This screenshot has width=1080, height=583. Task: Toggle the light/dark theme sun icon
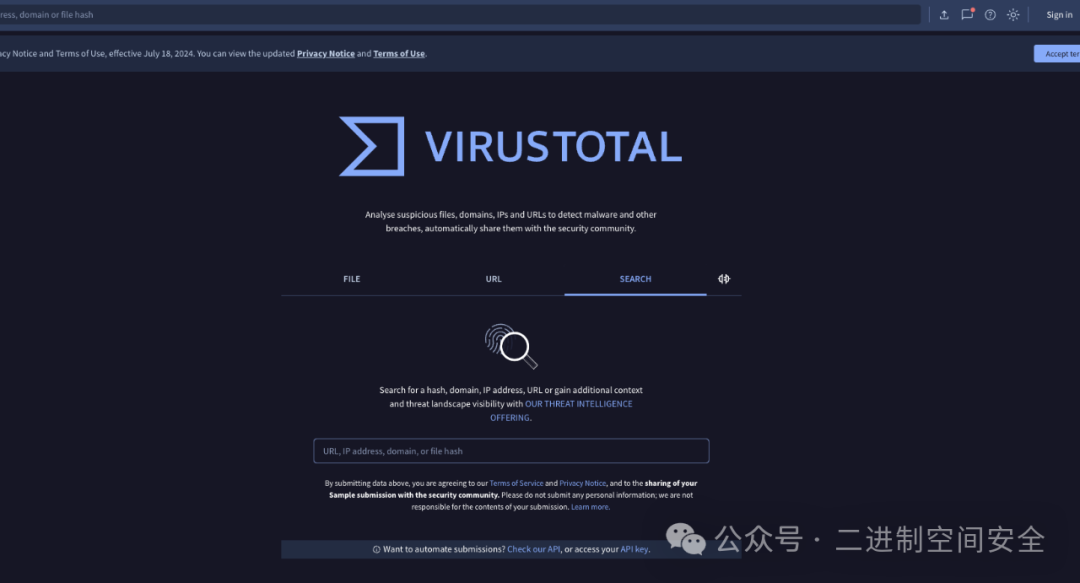pyautogui.click(x=1013, y=14)
